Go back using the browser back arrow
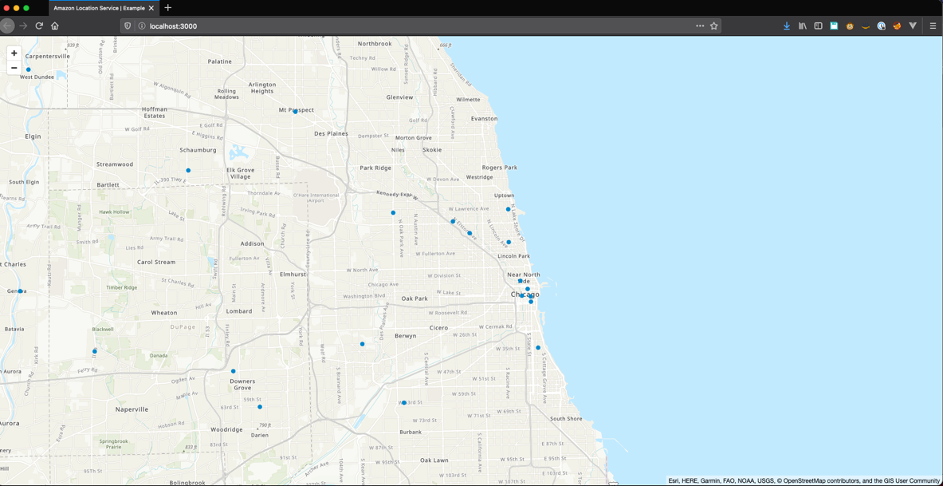943x487 pixels. [7, 26]
